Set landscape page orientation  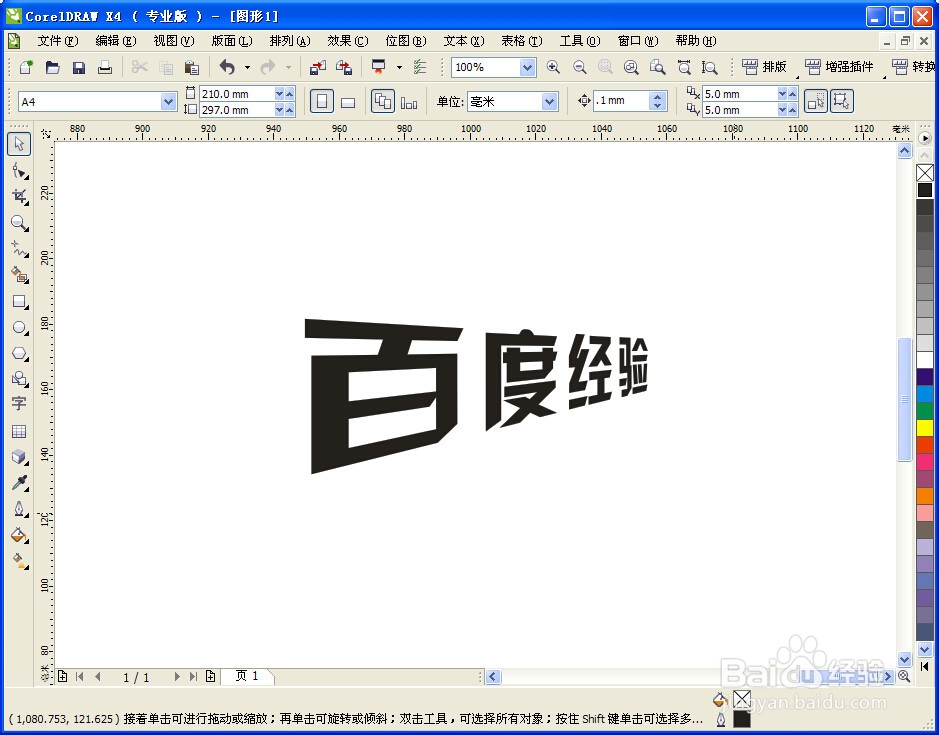pyautogui.click(x=348, y=102)
